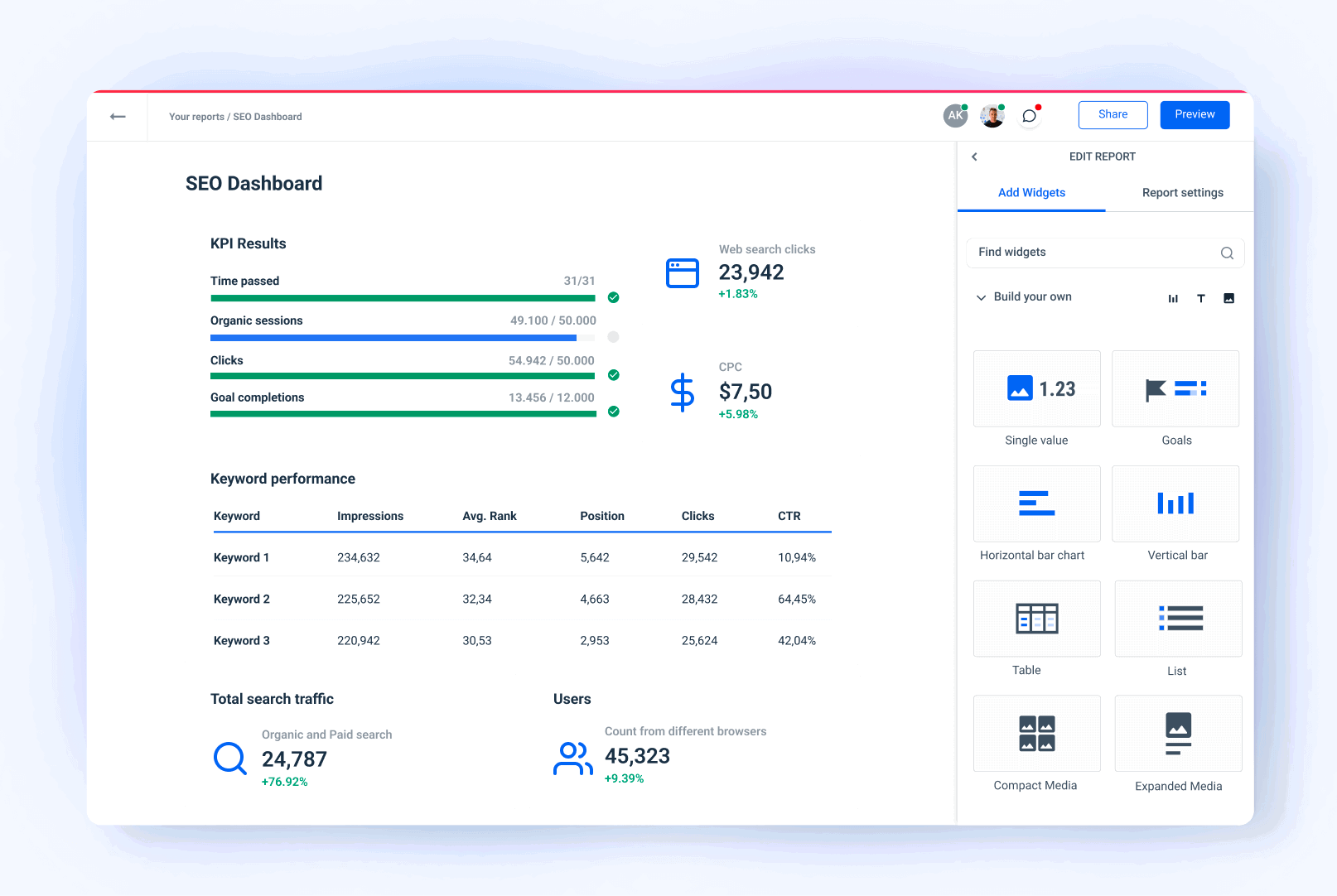Screen dimensions: 1337x896
Task: Open the chat notifications bubble
Action: pos(1029,115)
